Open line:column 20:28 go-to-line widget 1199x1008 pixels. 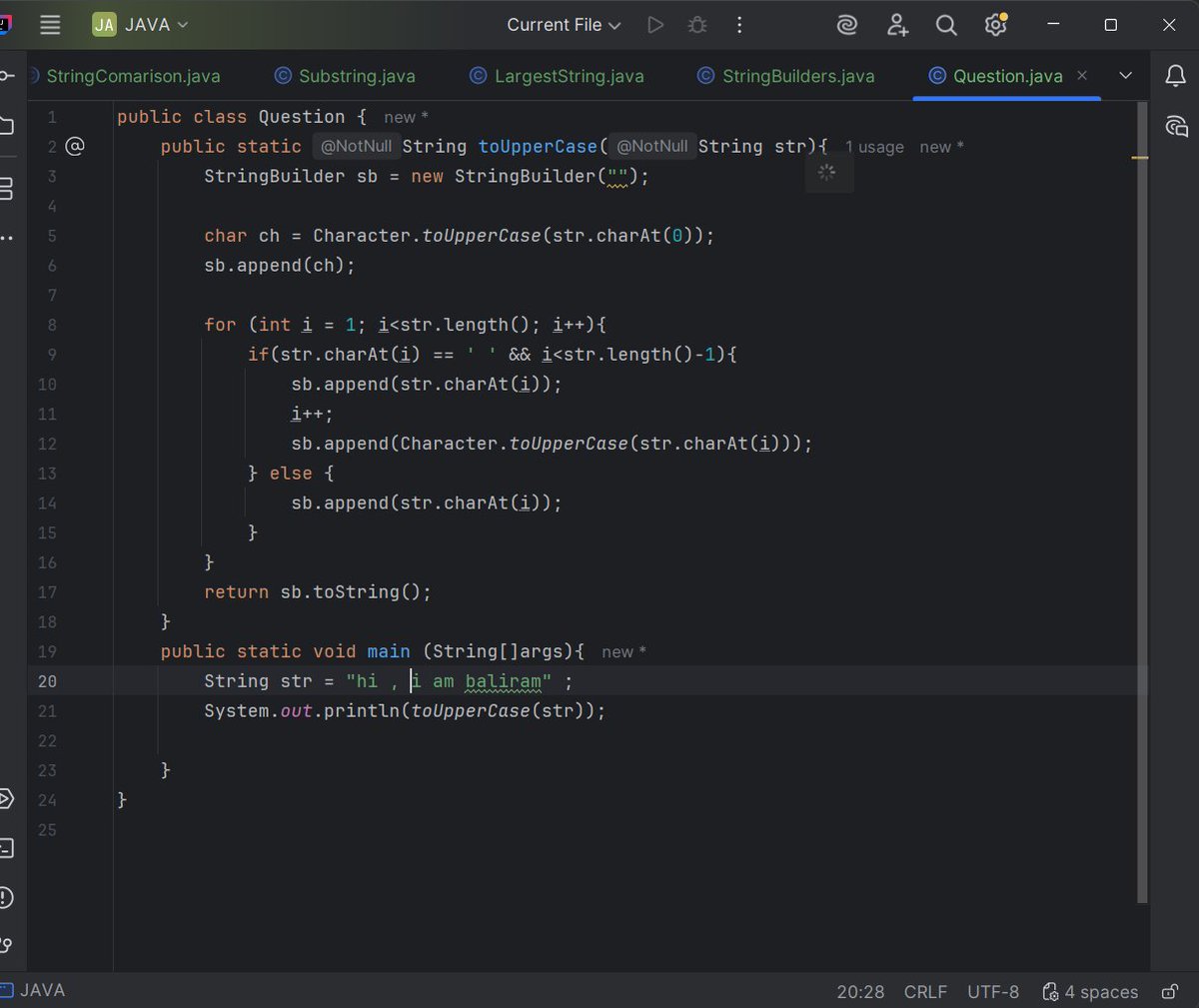pos(860,992)
